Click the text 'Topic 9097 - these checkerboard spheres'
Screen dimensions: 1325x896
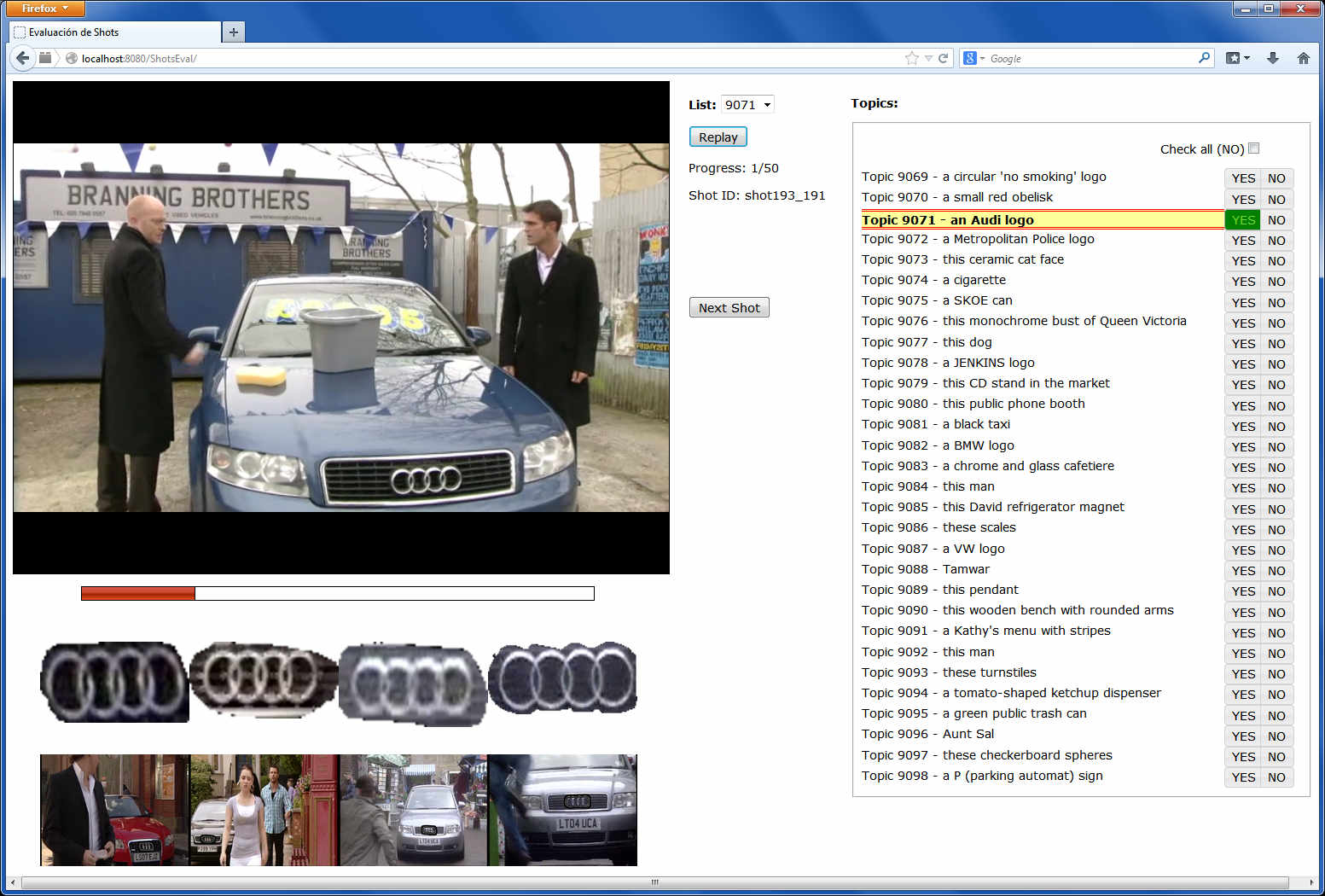(987, 755)
